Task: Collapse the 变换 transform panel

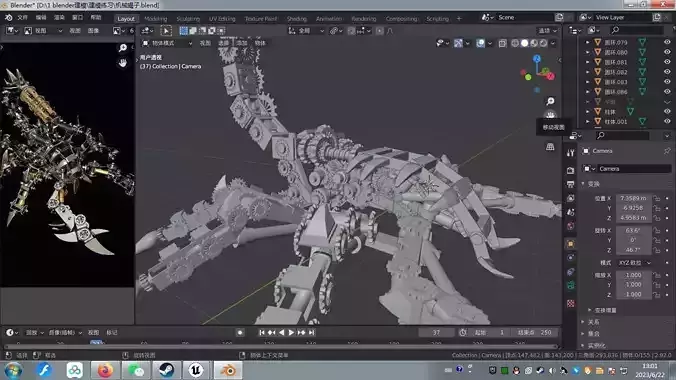Action: pos(583,184)
